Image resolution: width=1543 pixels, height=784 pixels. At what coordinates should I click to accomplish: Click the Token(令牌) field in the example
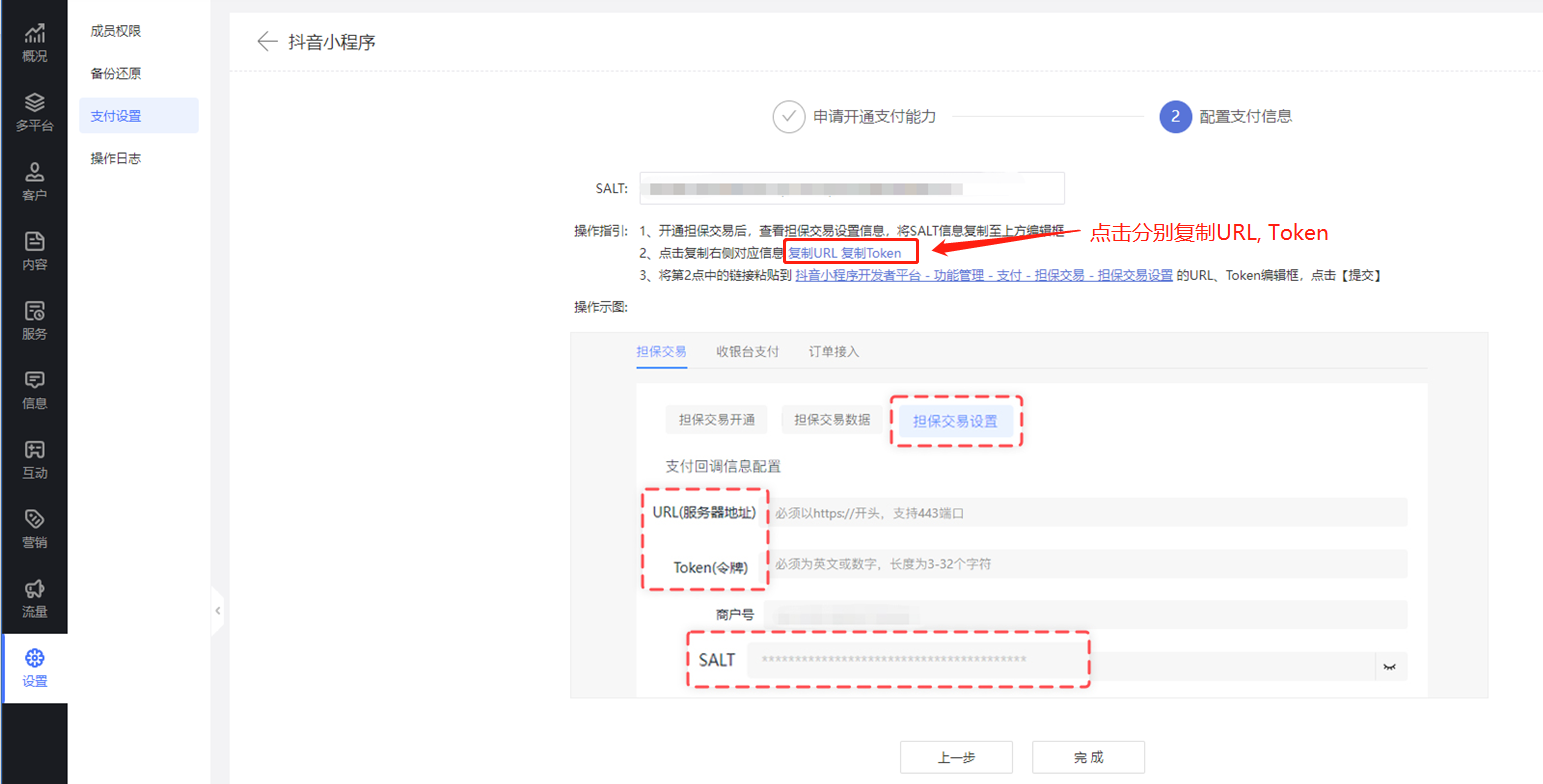1086,564
